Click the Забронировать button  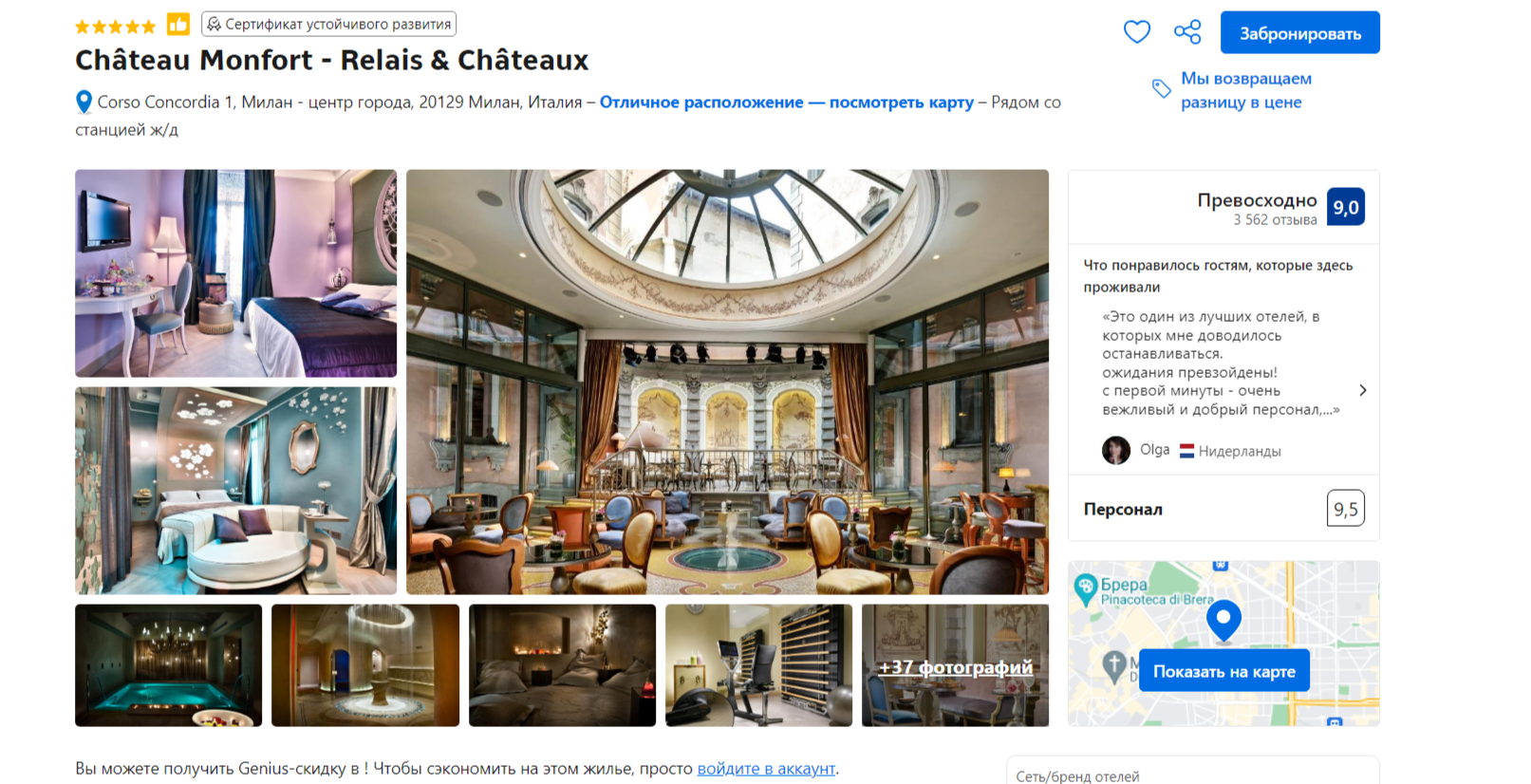[1299, 33]
